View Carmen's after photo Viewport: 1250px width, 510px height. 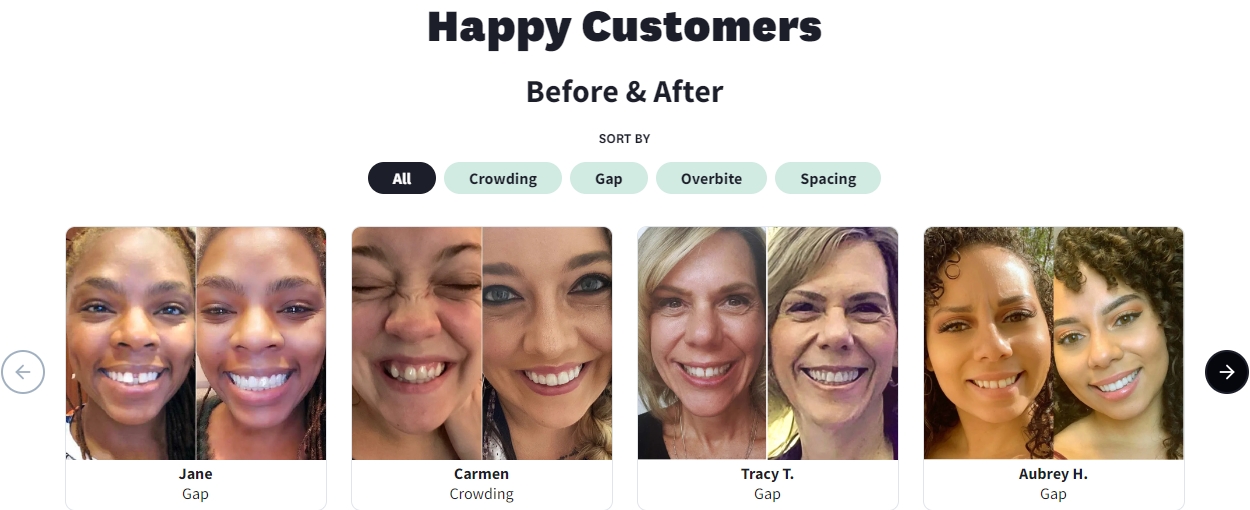(x=547, y=343)
